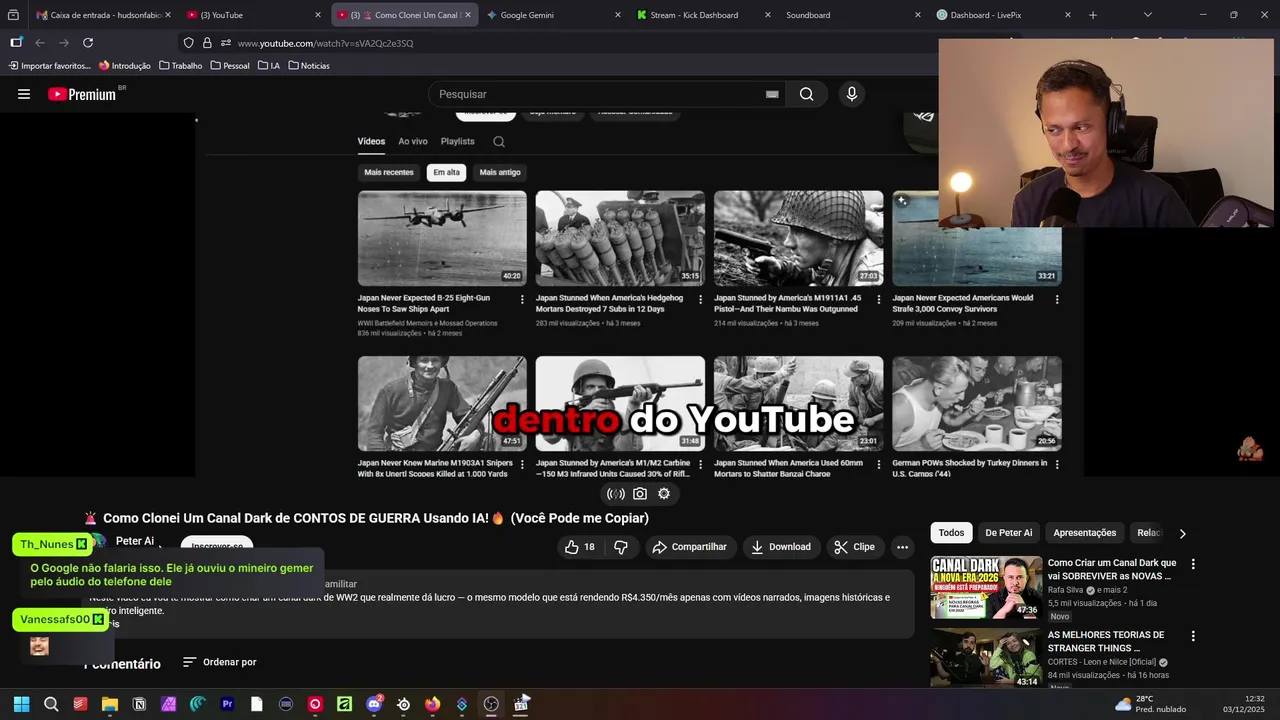This screenshot has height=720, width=1280.
Task: Open Discord from the taskbar
Action: [x=374, y=704]
